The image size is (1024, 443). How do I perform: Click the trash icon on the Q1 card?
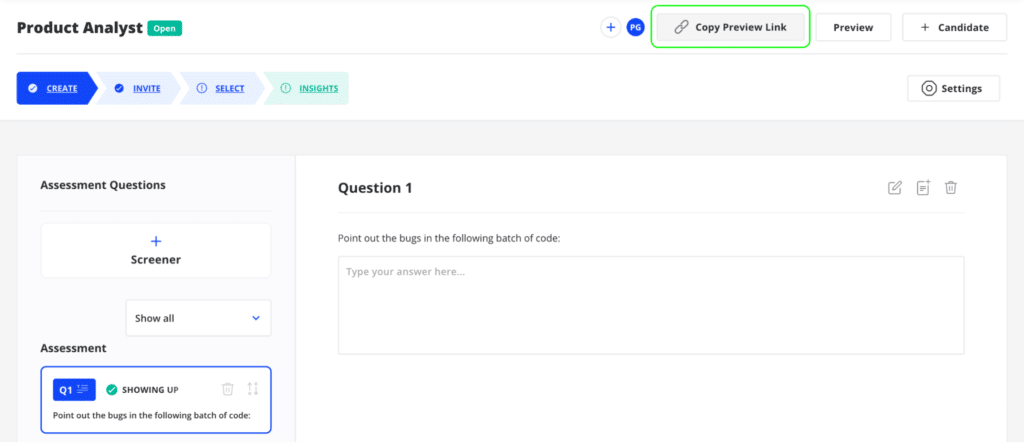click(x=227, y=389)
